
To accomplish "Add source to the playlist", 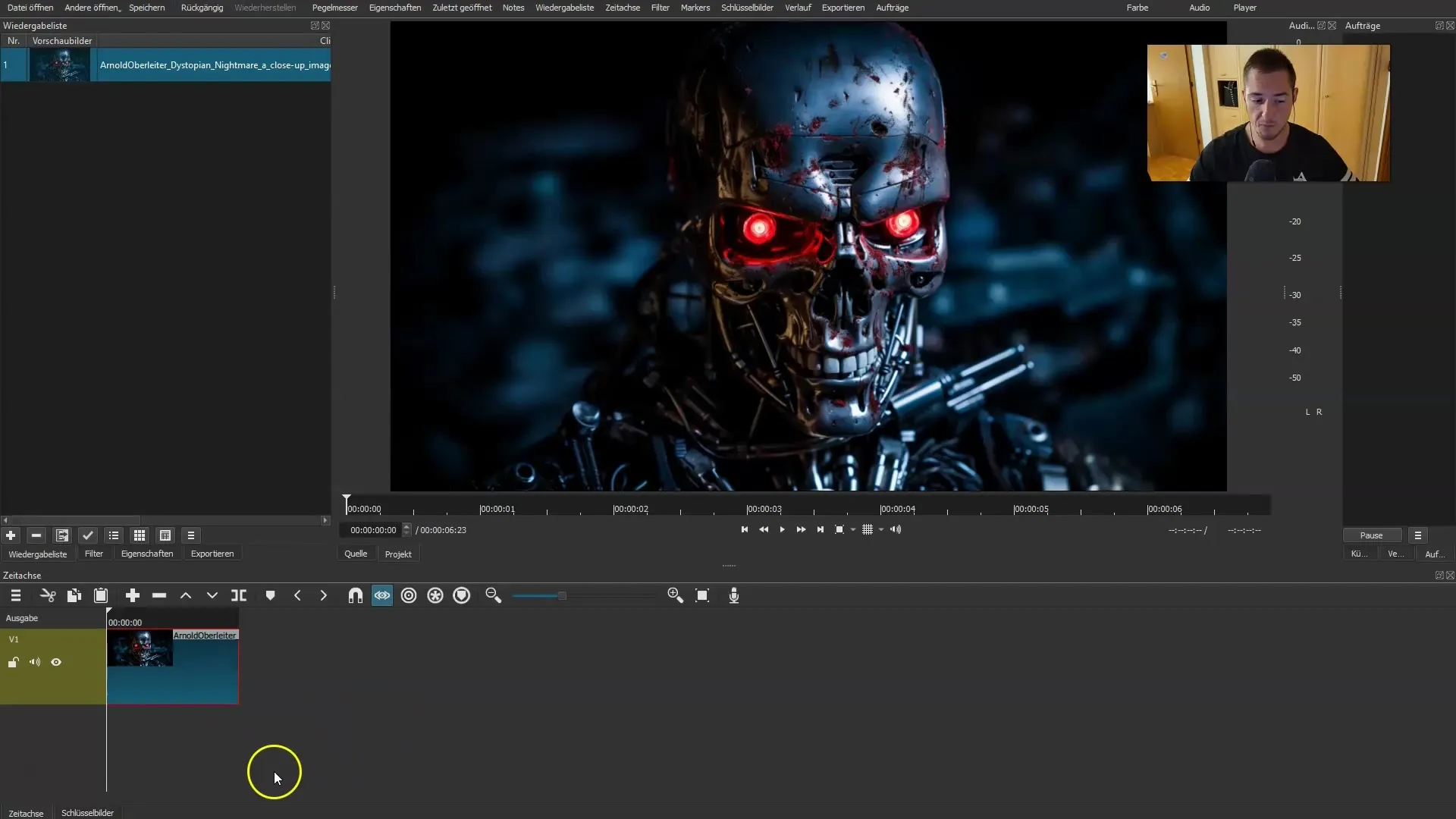I will 11,535.
